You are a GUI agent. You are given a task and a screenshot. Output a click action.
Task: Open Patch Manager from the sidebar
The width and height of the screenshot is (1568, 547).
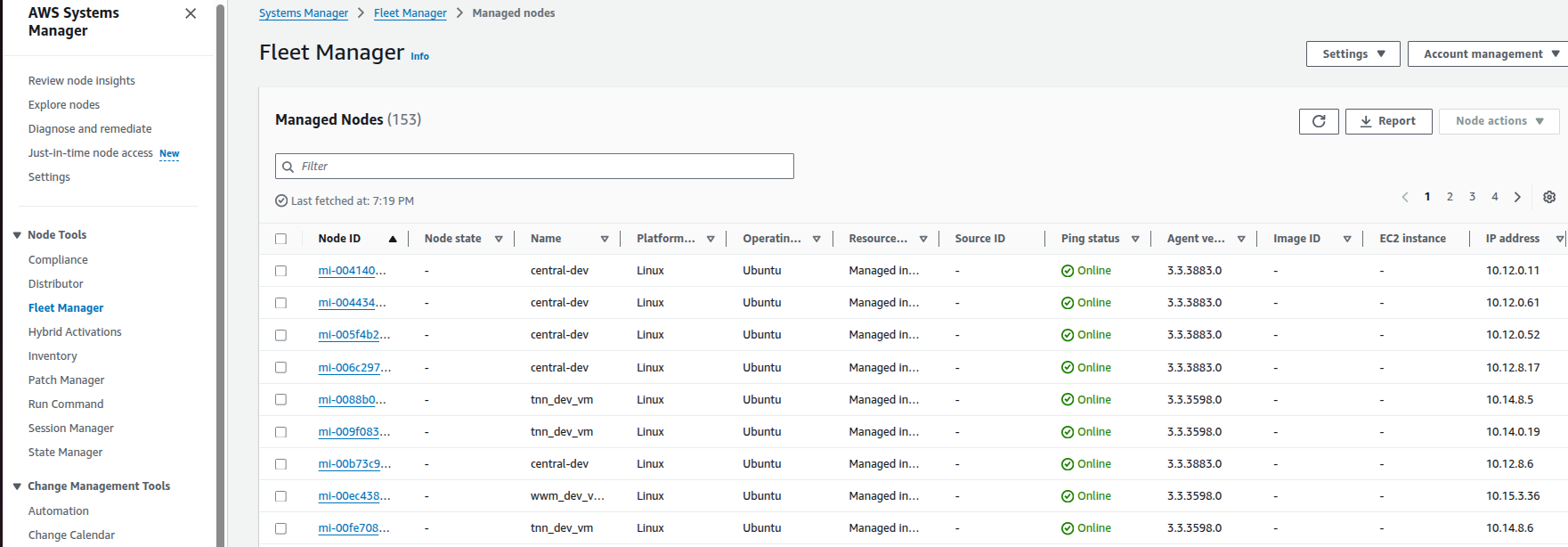66,380
